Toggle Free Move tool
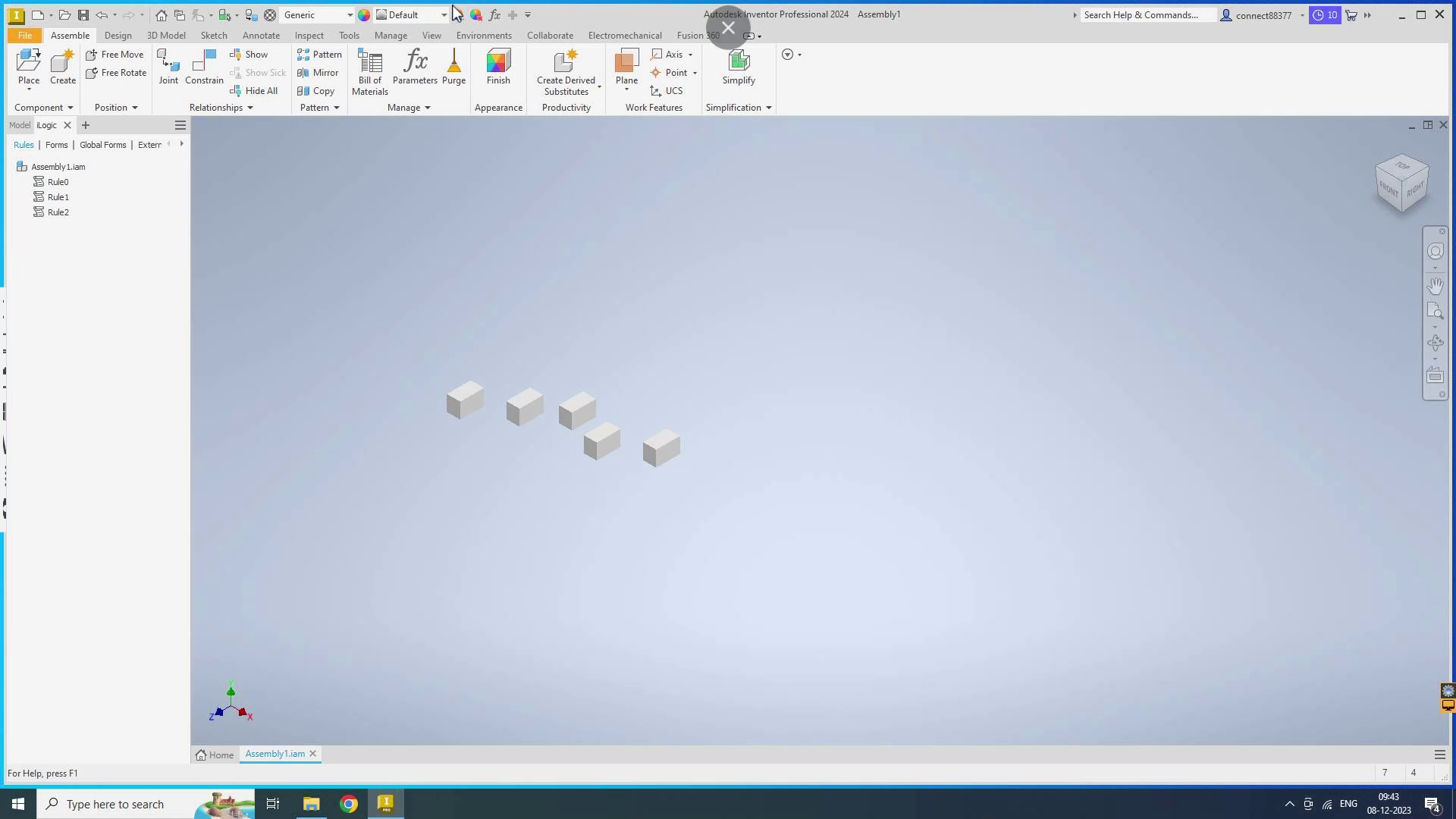The width and height of the screenshot is (1456, 819). point(115,55)
